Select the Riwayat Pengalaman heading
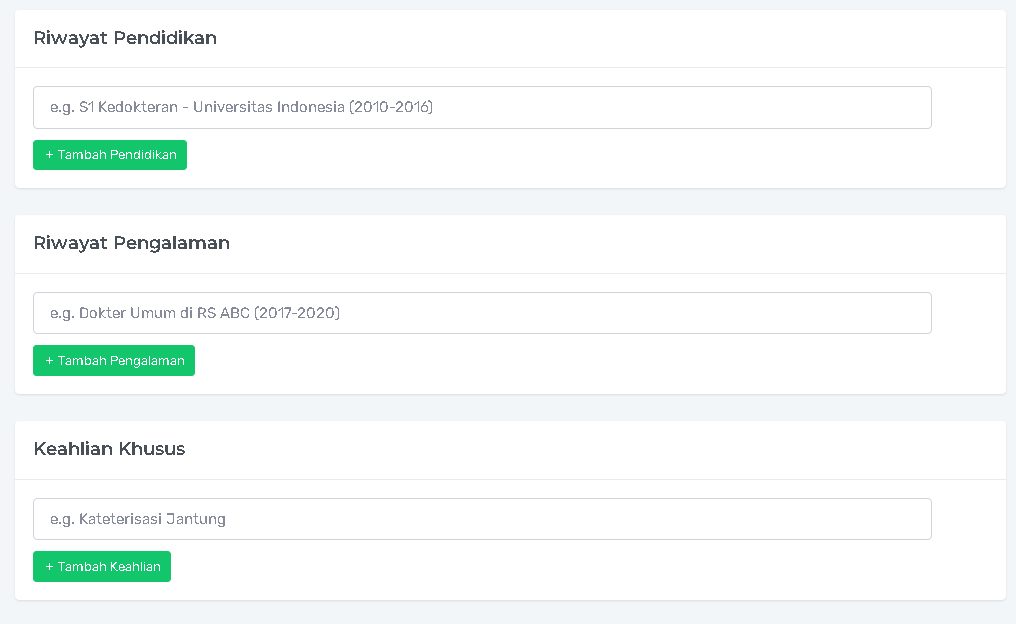The height and width of the screenshot is (624, 1016). (131, 243)
